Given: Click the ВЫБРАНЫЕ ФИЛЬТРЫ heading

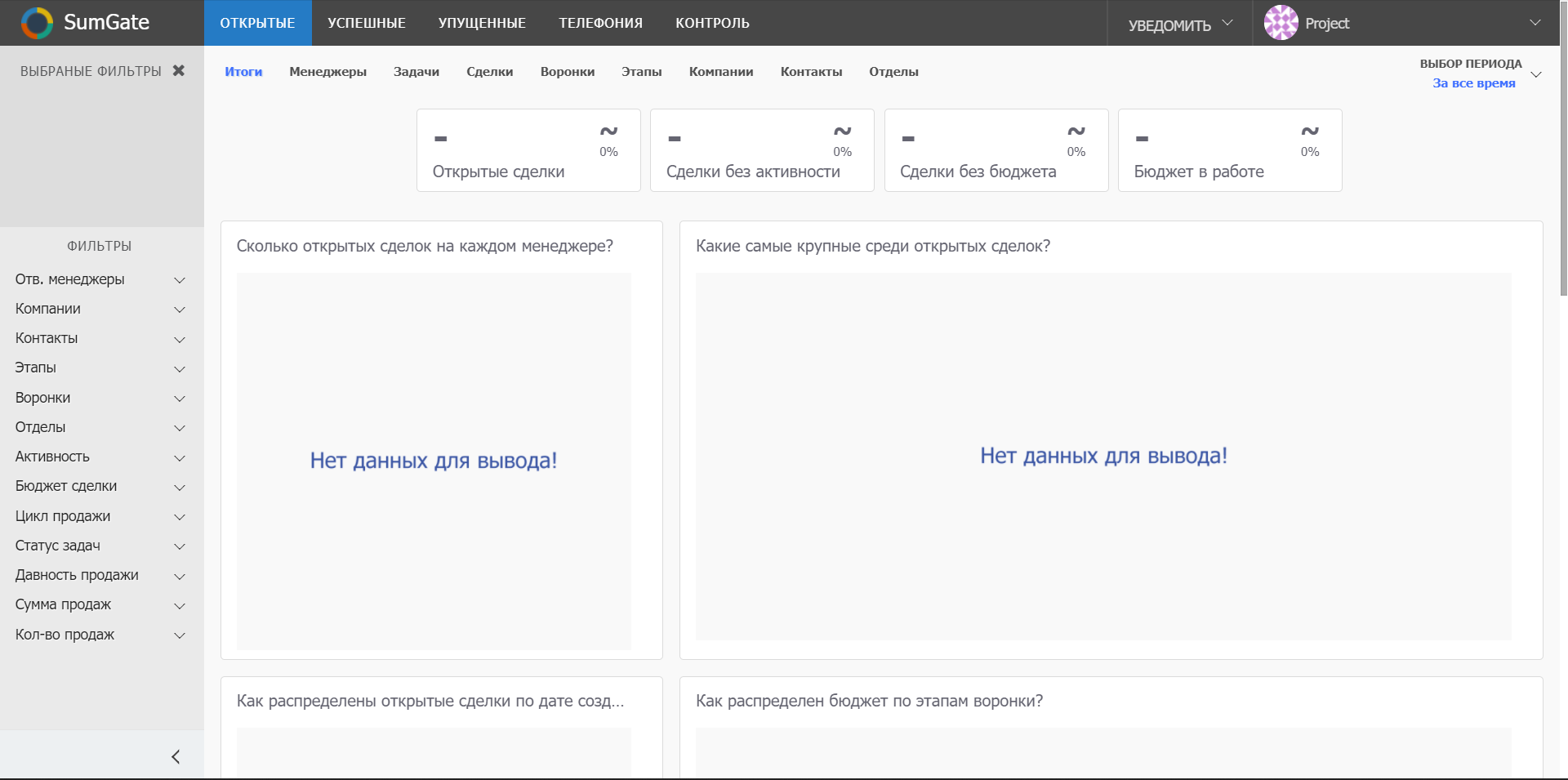Looking at the screenshot, I should [x=91, y=71].
